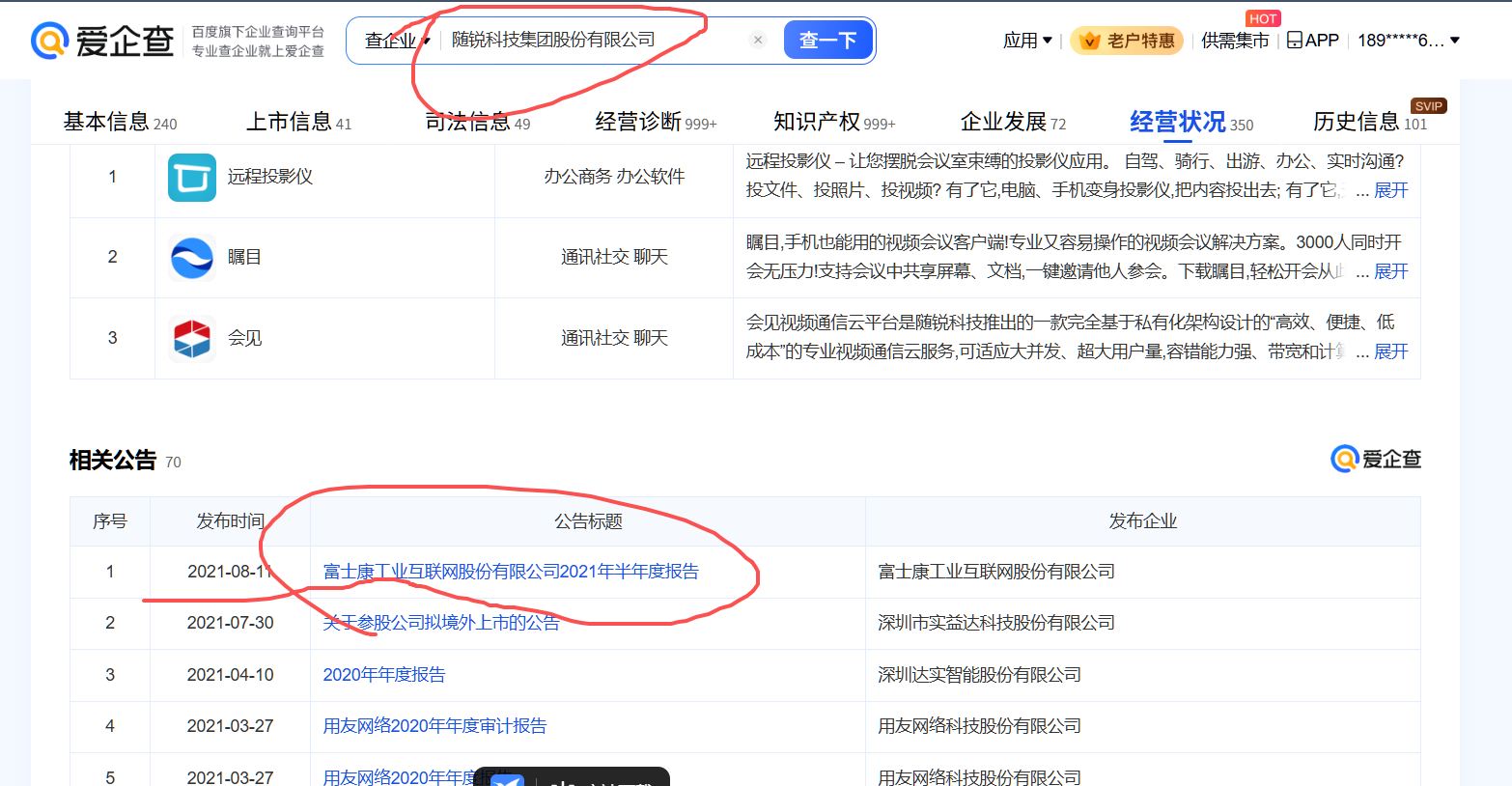
Task: Expand the 远程投影仪 description with 展开
Action: point(1391,190)
